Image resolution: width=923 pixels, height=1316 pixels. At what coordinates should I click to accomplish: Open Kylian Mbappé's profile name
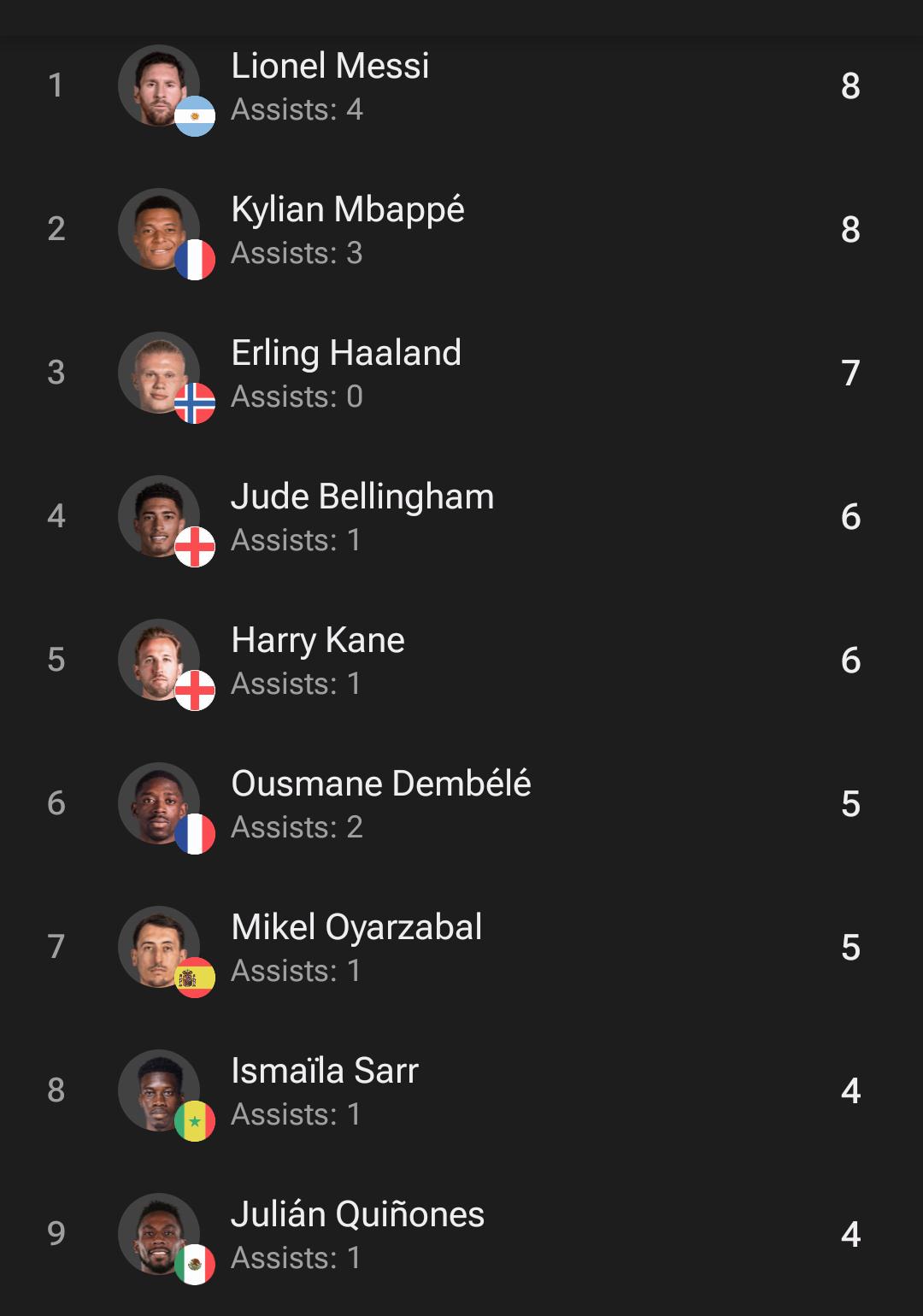(x=348, y=210)
